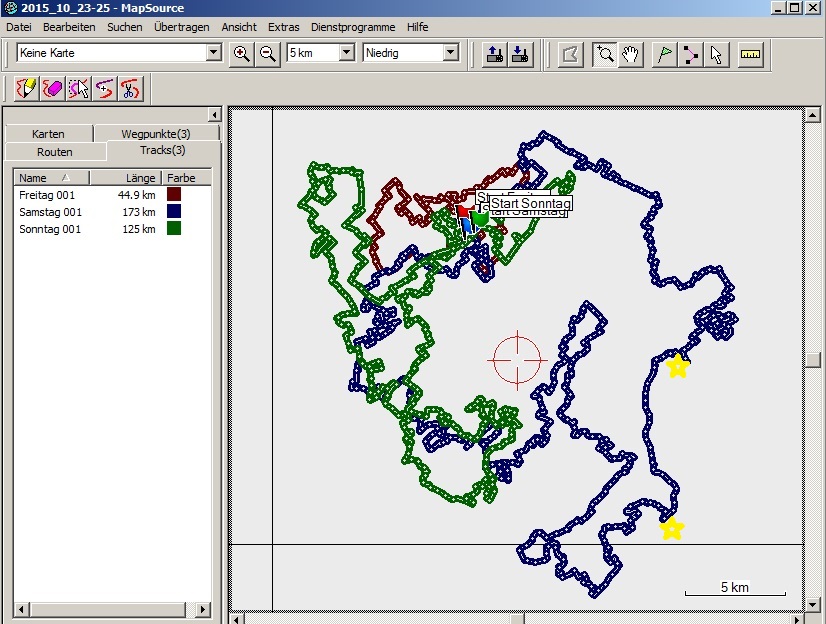Switch to the Routen tab
Screen dimensions: 826x624
click(x=55, y=152)
